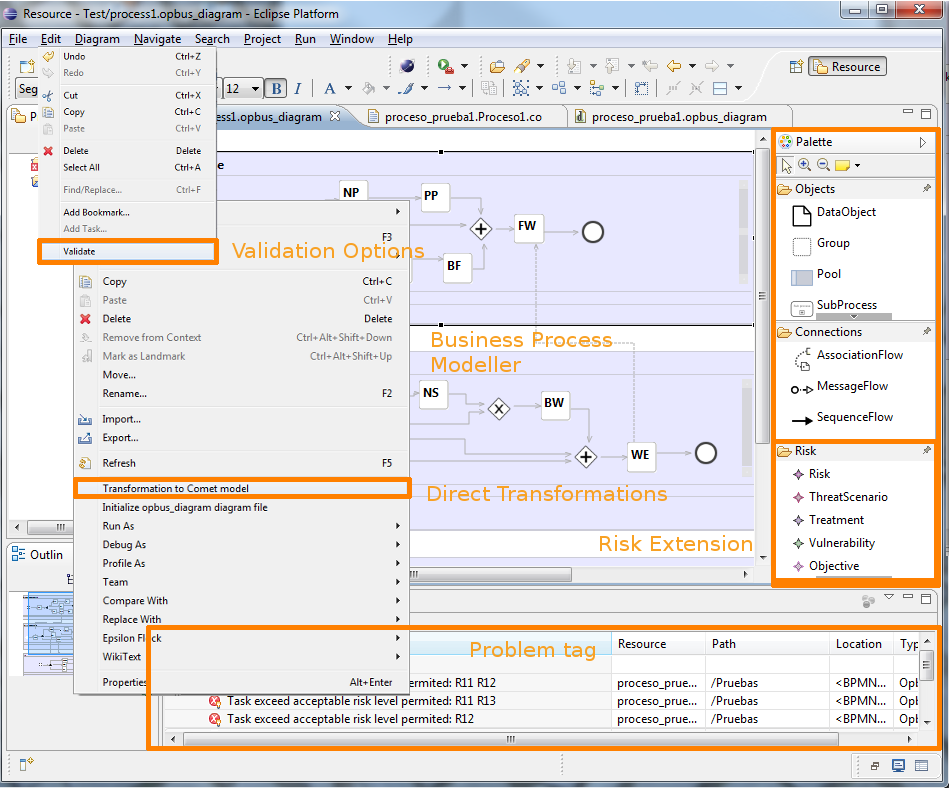
Task: Click Validate in the Edit menu
Action: tap(80, 252)
